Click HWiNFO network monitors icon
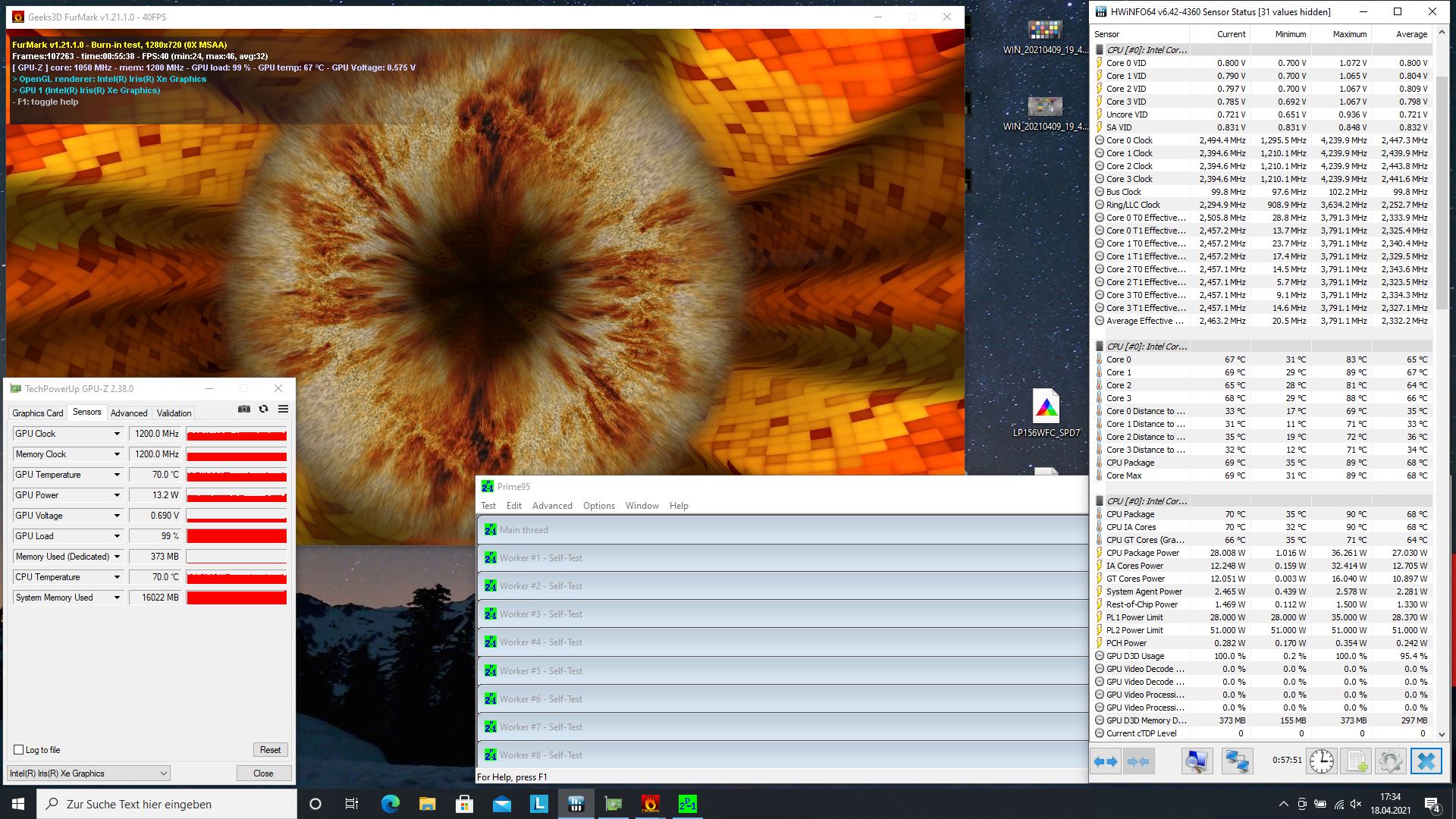This screenshot has height=819, width=1456. click(1237, 761)
